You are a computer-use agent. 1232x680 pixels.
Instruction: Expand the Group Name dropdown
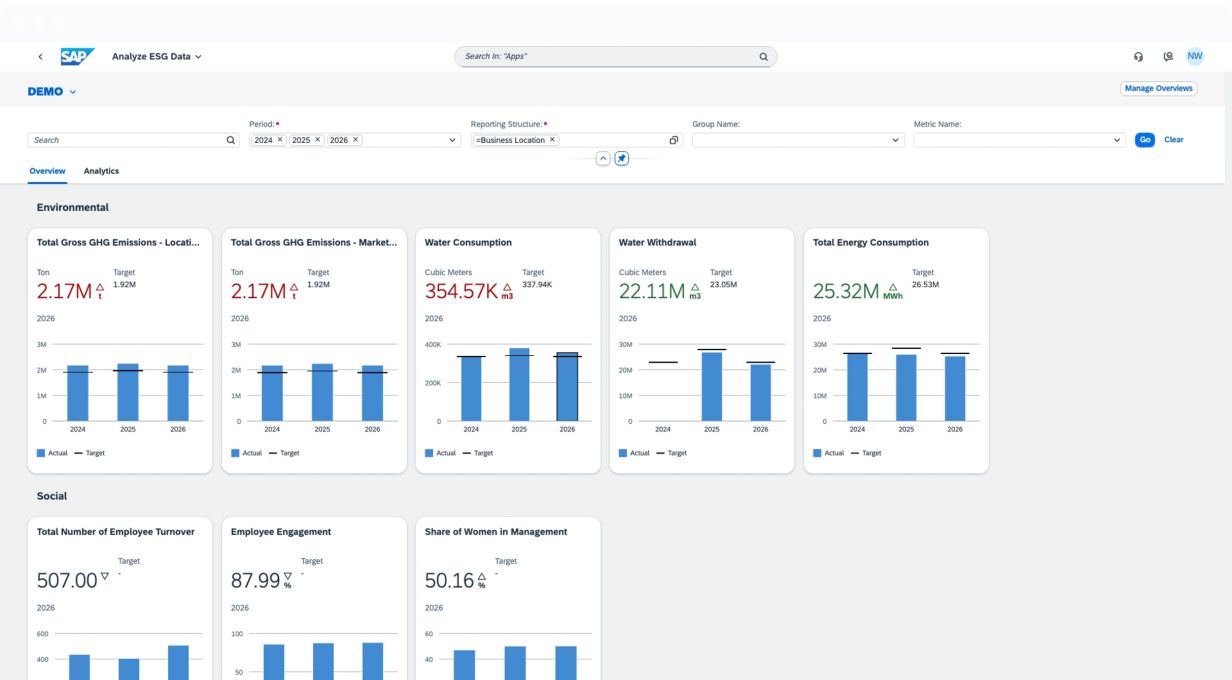[895, 140]
